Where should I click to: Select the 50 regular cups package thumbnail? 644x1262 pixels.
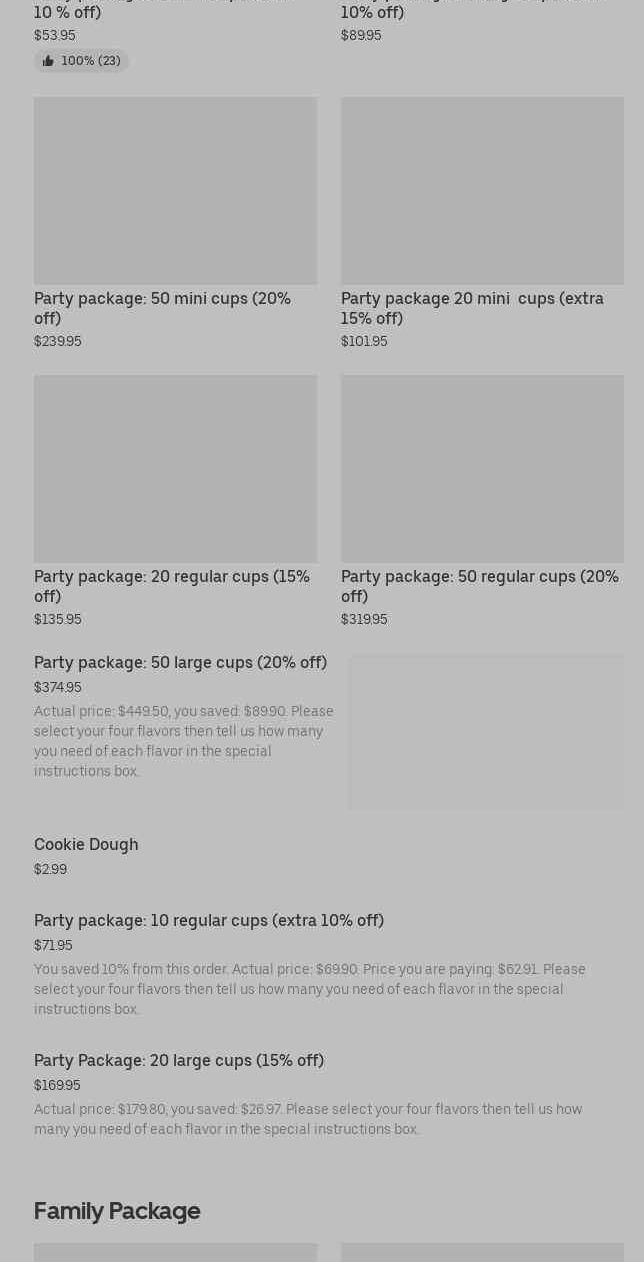coord(482,468)
